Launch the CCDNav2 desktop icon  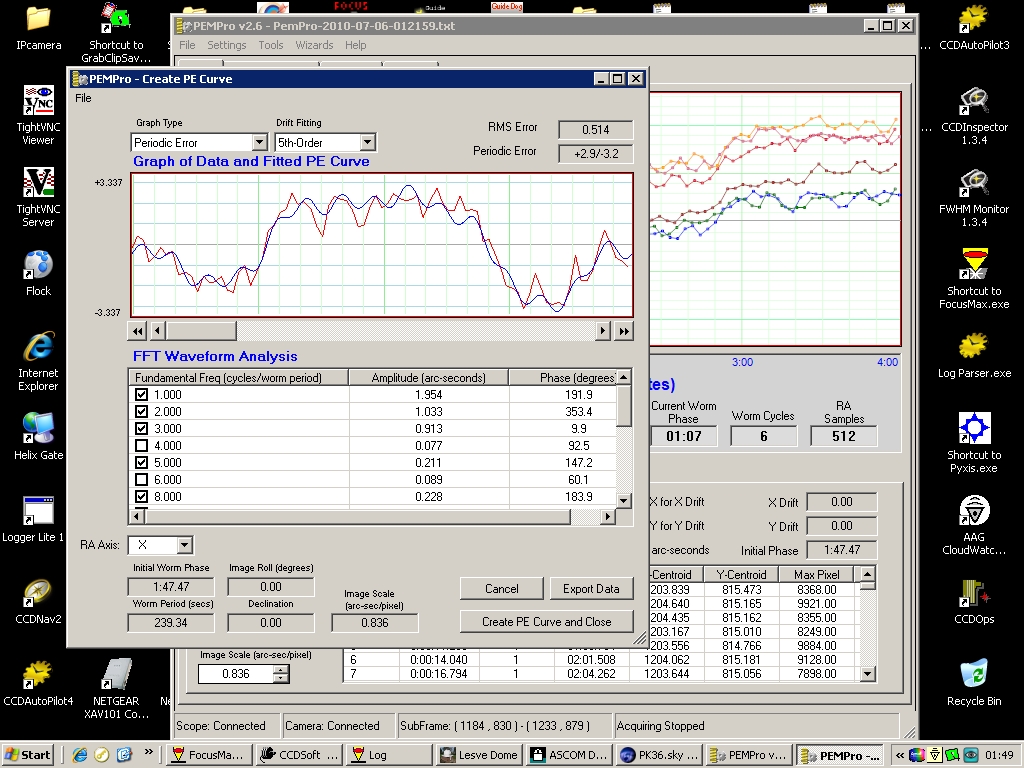[x=38, y=593]
